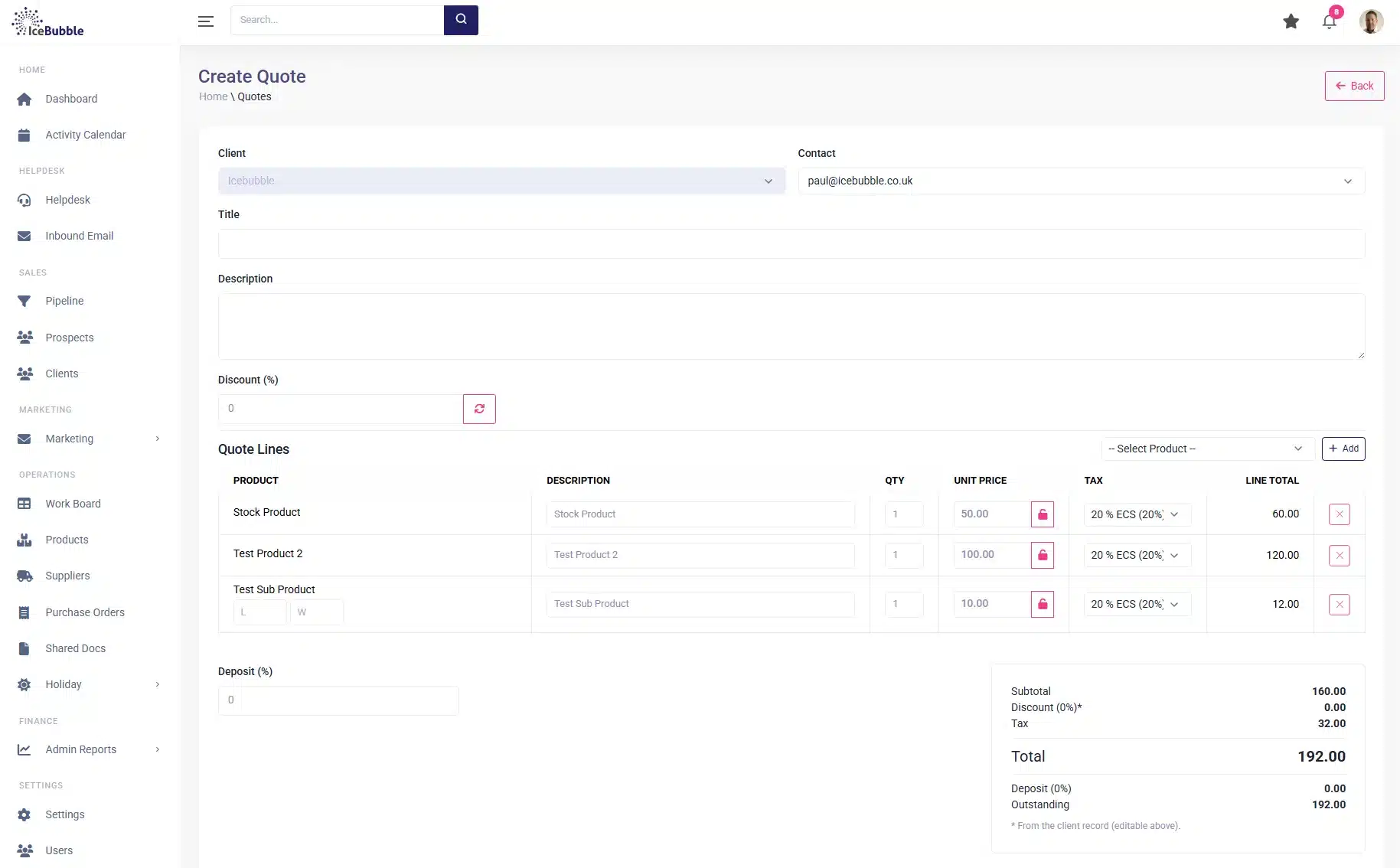
Task: Click the Back button
Action: coord(1354,86)
